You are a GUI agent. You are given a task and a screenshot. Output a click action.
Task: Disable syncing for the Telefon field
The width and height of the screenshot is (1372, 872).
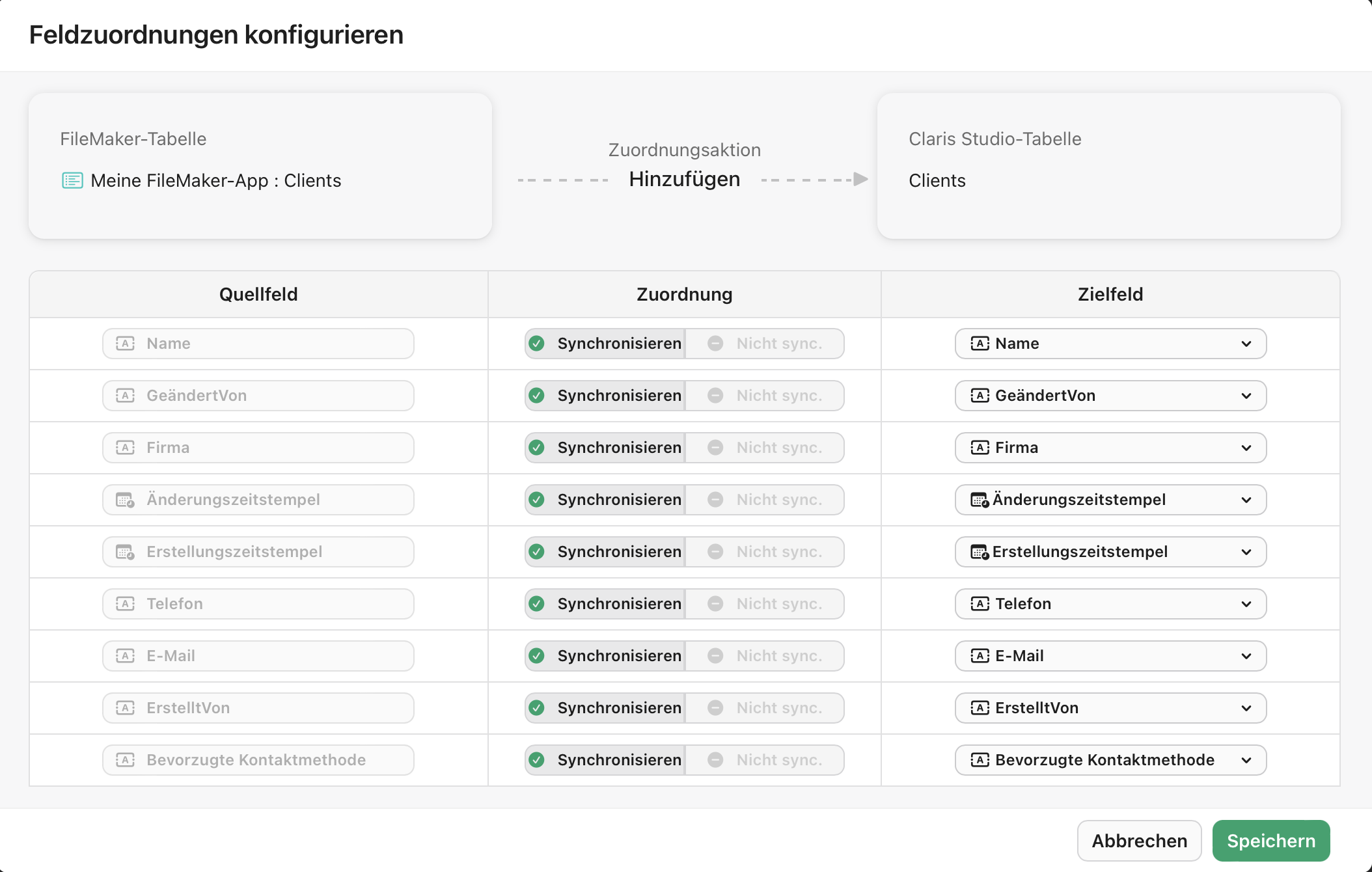click(765, 603)
